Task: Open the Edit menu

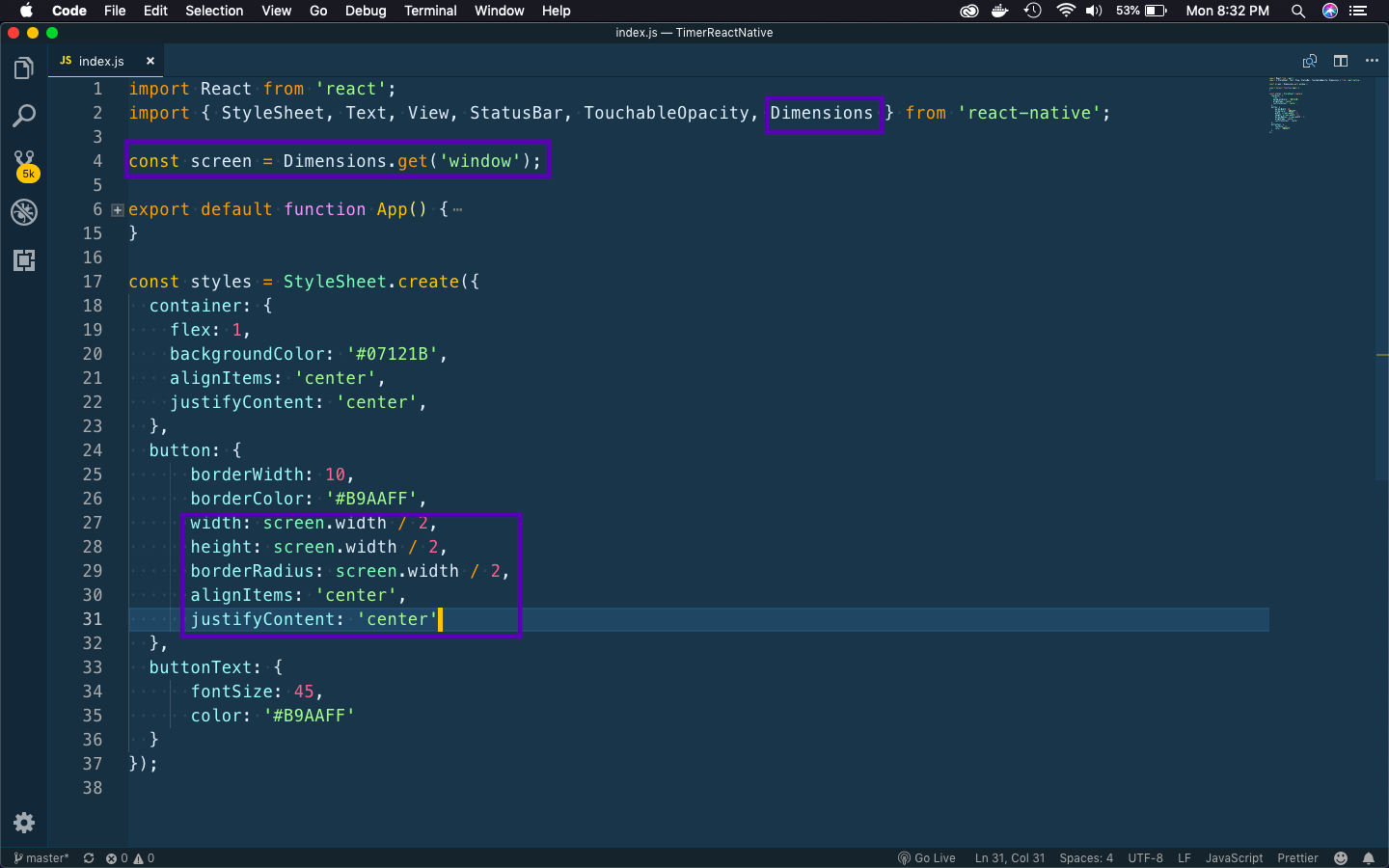Action: click(x=155, y=11)
